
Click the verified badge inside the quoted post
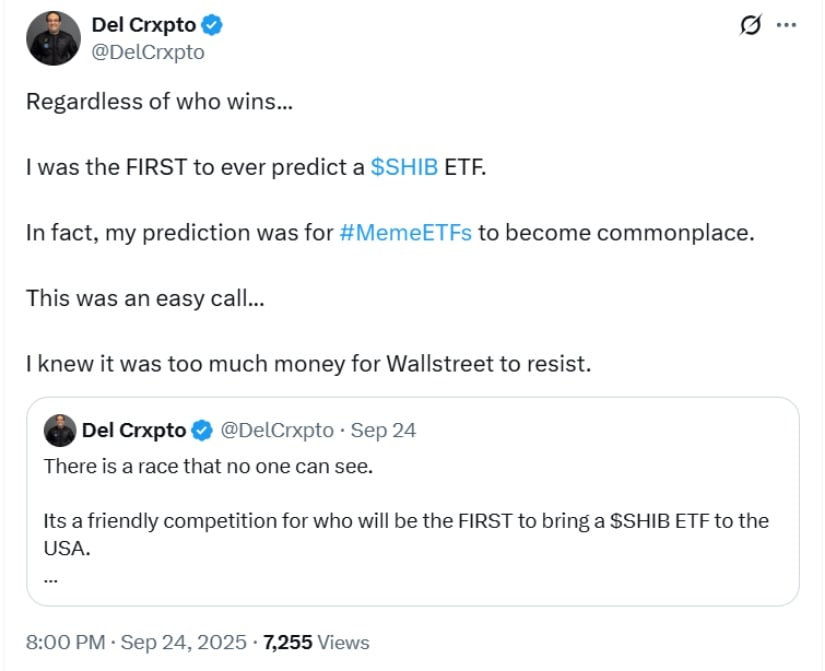coord(202,431)
